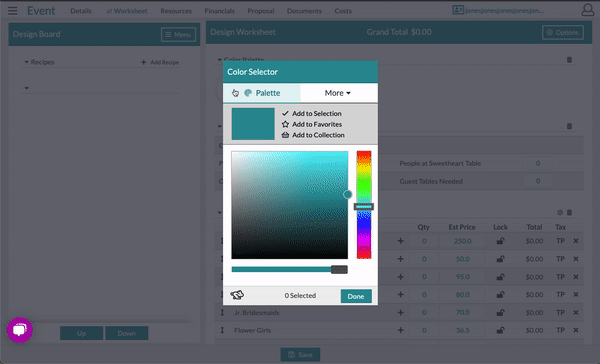Click the move handle on Jr. Bridesmaids row
The height and width of the screenshot is (364, 600).
(x=222, y=312)
